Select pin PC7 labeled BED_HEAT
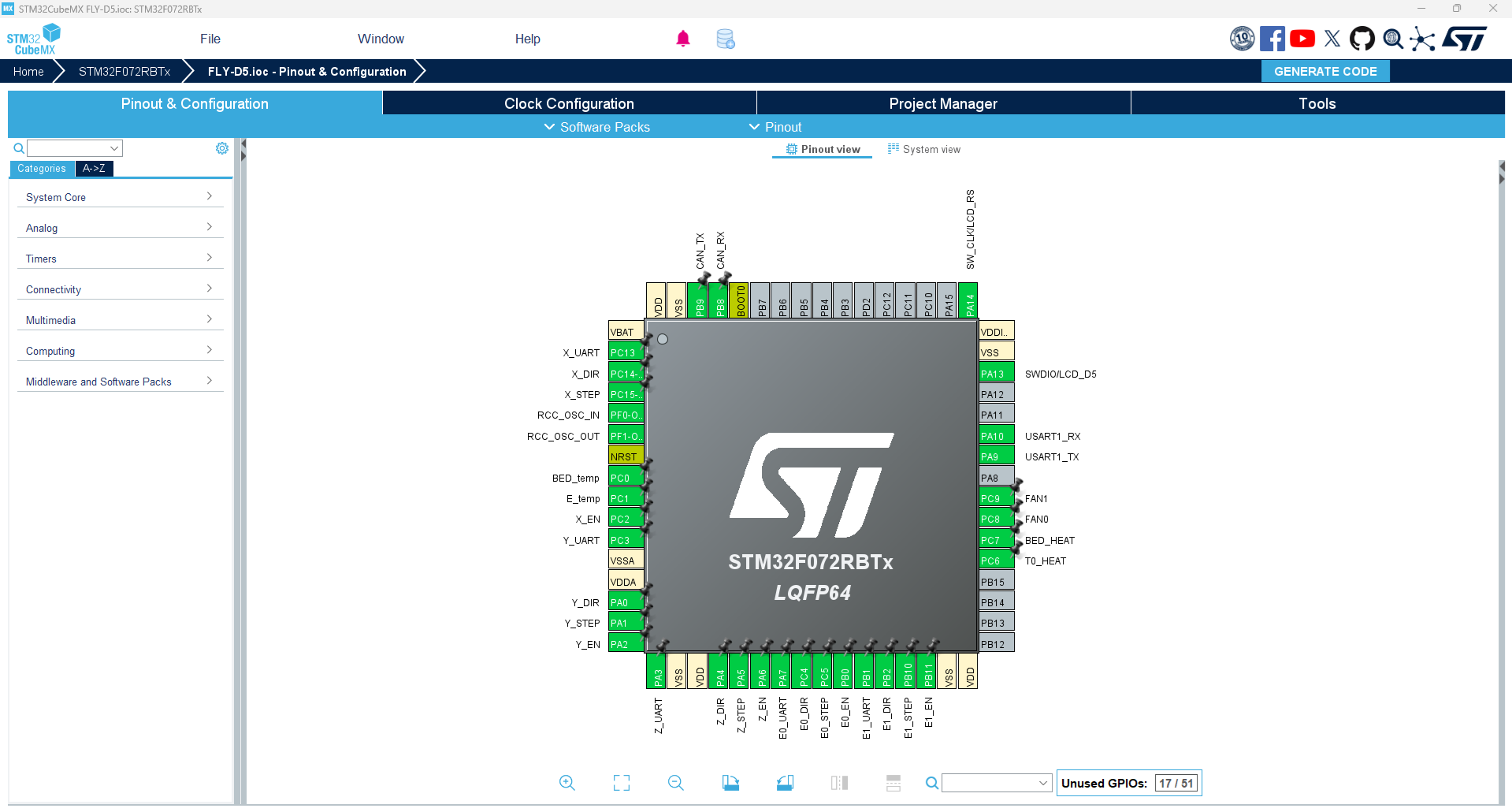The height and width of the screenshot is (812, 1512). tap(996, 540)
